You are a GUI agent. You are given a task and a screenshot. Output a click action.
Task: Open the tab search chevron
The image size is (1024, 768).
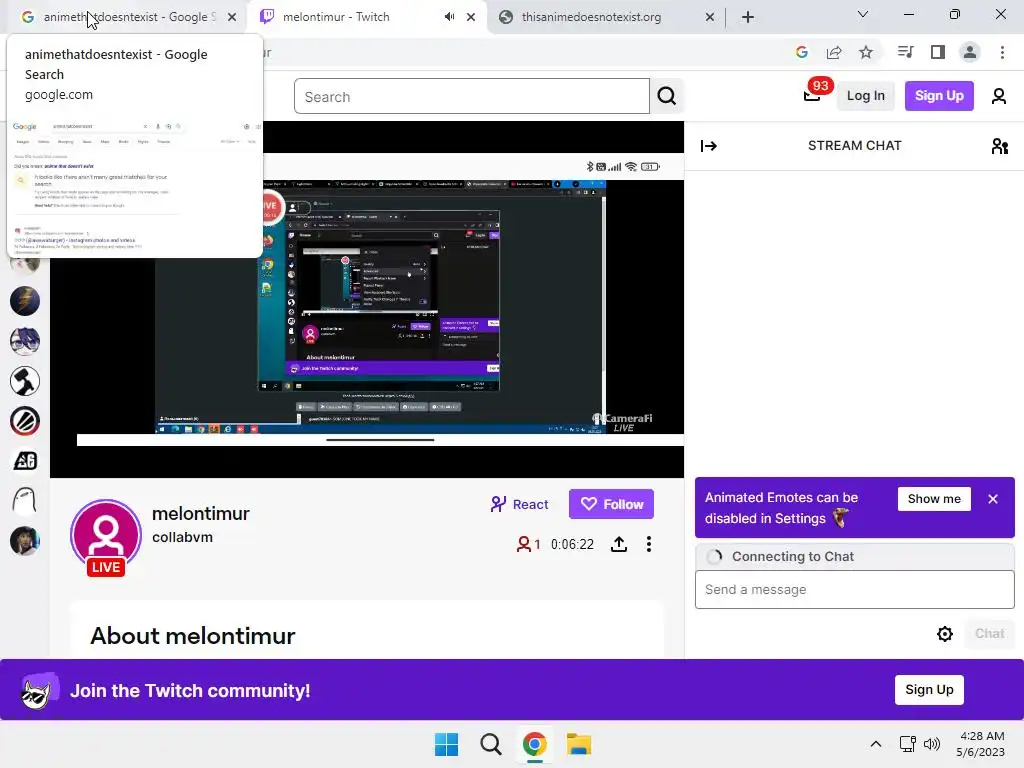[863, 14]
